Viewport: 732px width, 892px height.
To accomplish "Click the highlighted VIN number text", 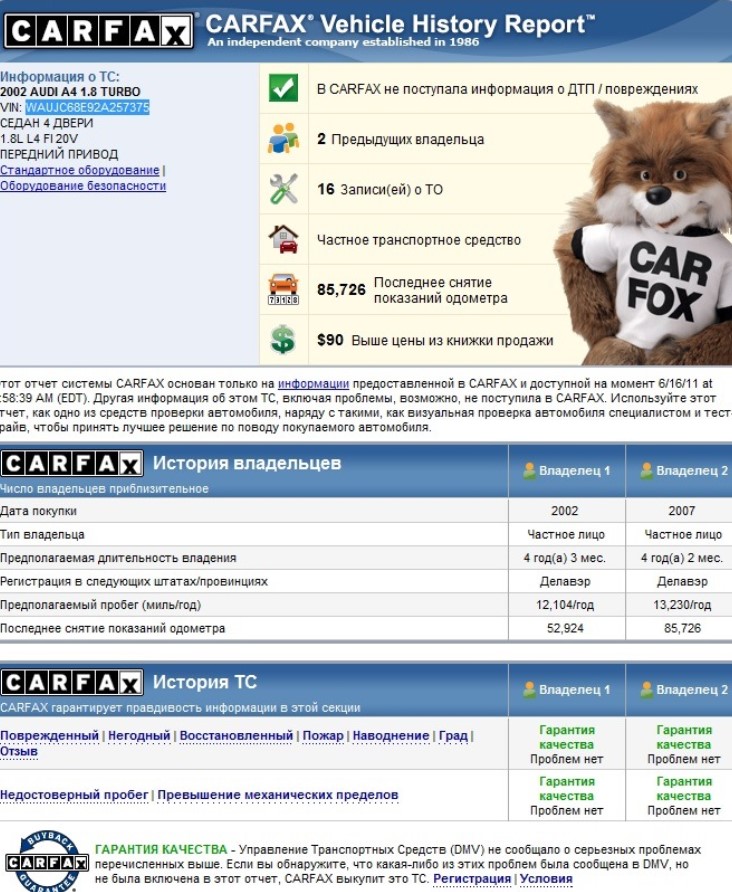I will coord(88,107).
